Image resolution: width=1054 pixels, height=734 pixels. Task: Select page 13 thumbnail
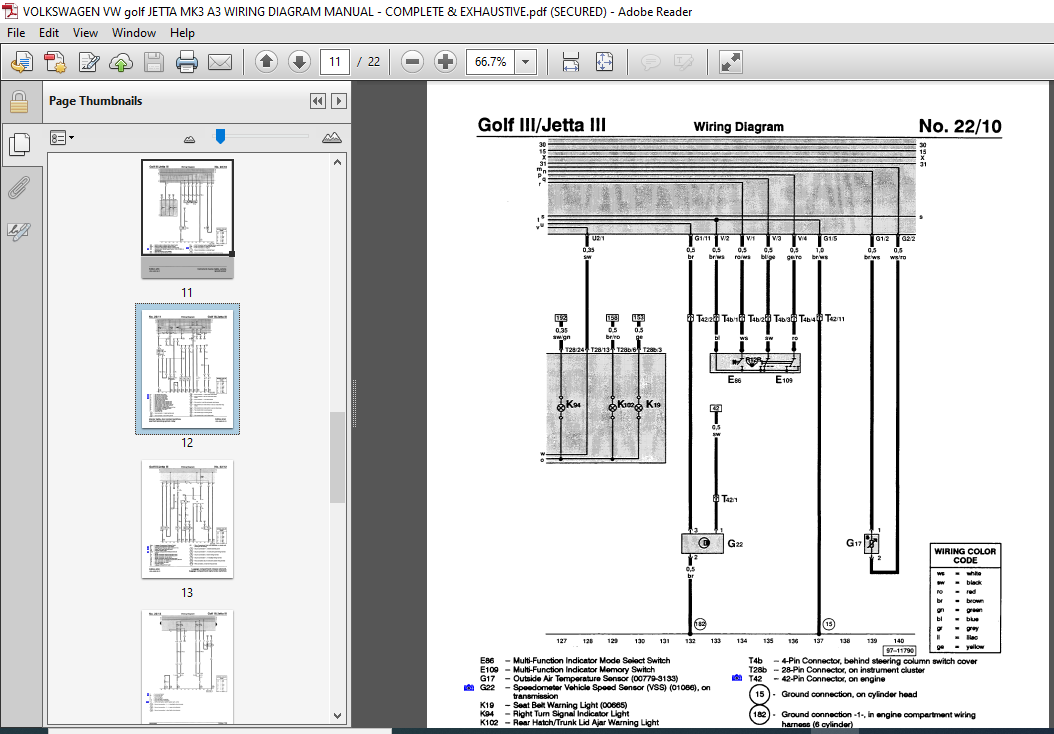(187, 519)
